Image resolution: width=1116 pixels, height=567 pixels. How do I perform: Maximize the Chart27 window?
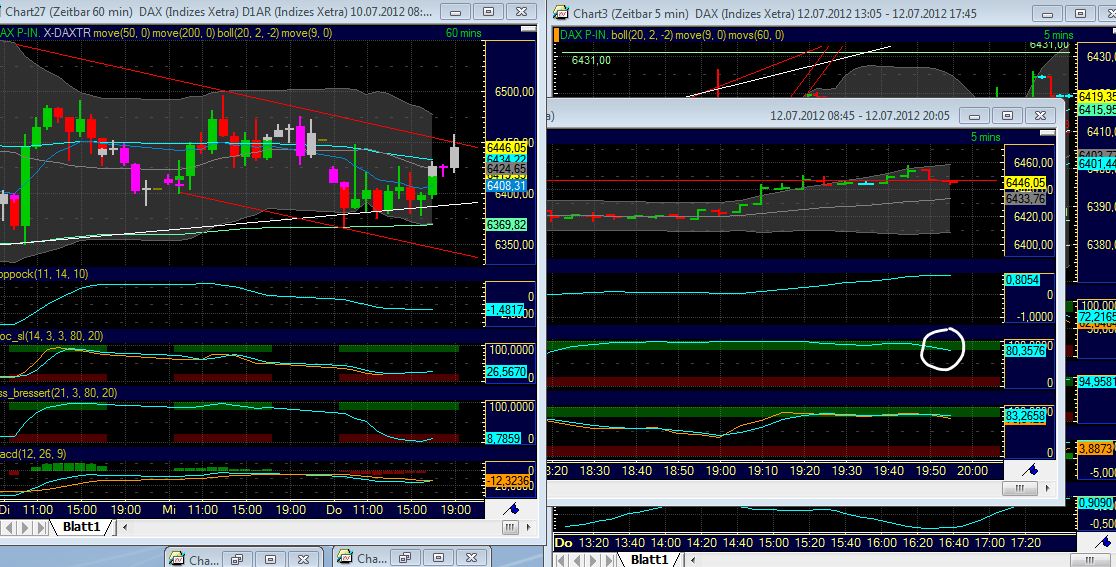pyautogui.click(x=488, y=12)
